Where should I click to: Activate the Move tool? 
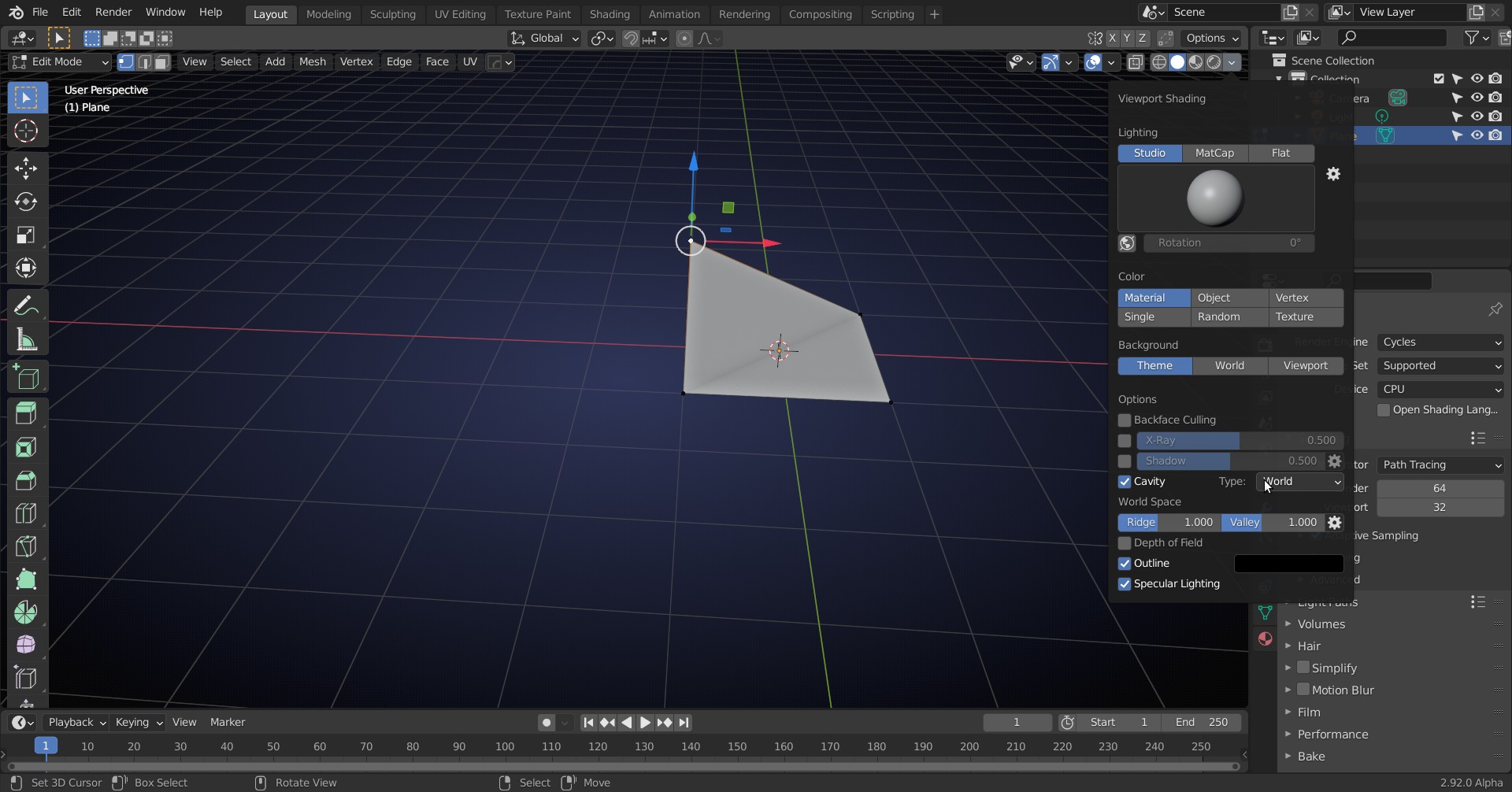coord(26,168)
